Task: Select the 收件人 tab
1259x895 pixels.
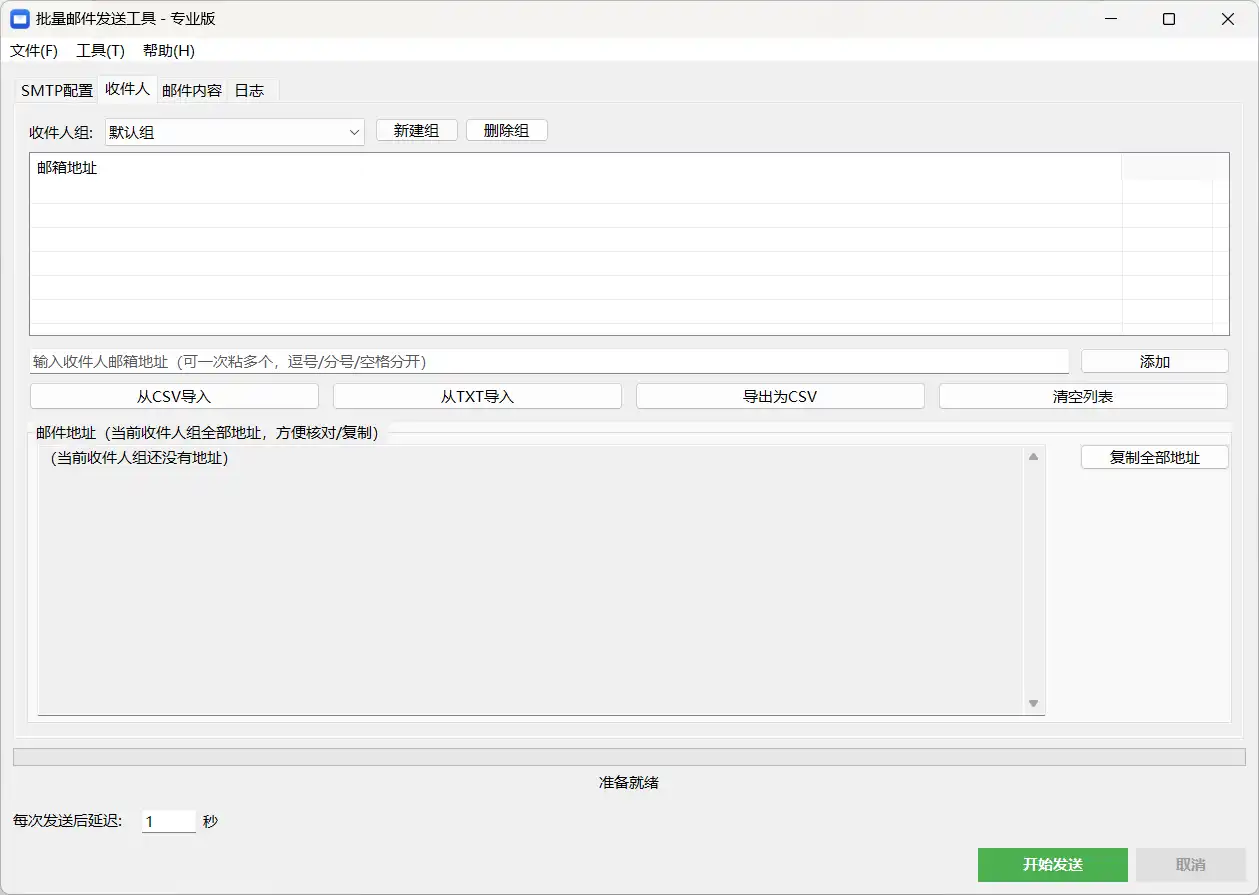Action: pyautogui.click(x=127, y=89)
